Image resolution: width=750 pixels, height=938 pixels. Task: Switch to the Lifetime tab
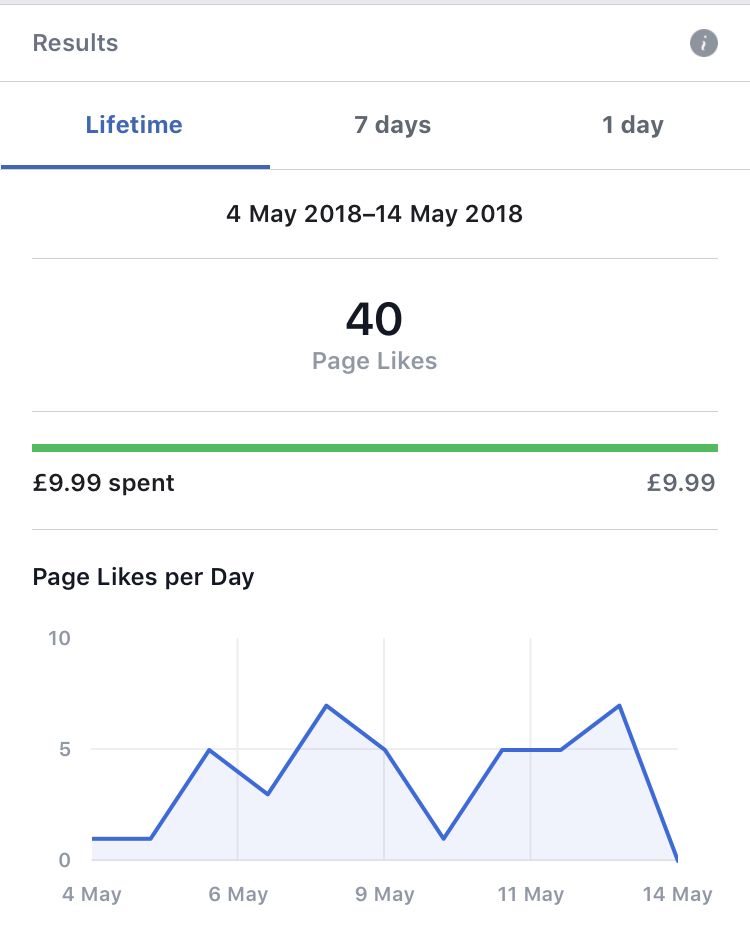point(135,125)
